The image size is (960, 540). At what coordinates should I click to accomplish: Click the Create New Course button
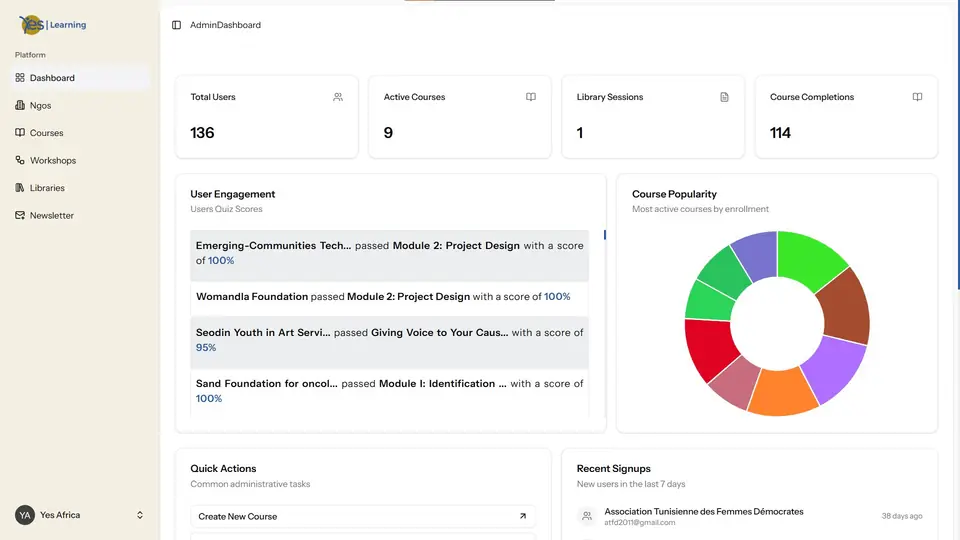click(x=363, y=516)
